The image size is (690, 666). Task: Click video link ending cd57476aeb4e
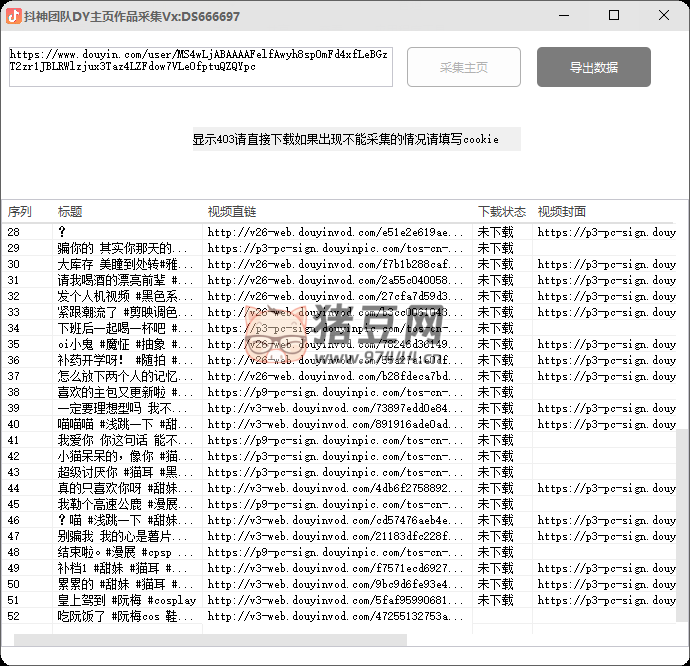[335, 520]
